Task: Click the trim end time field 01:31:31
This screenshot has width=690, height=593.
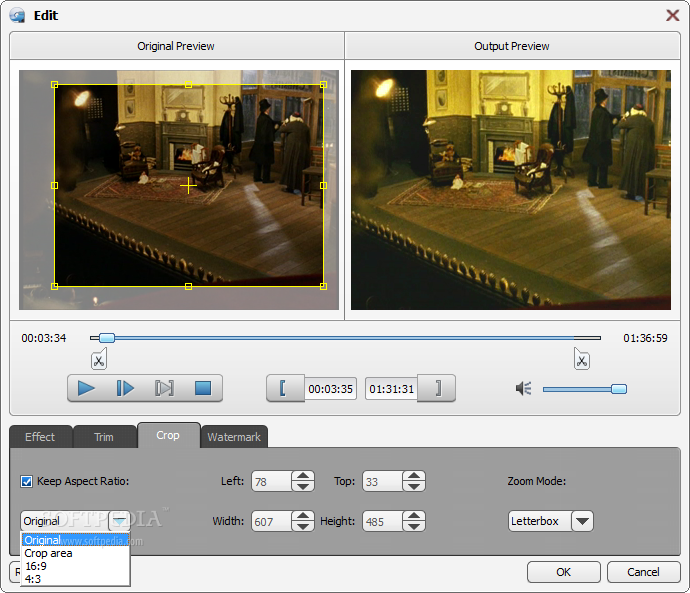Action: [391, 389]
